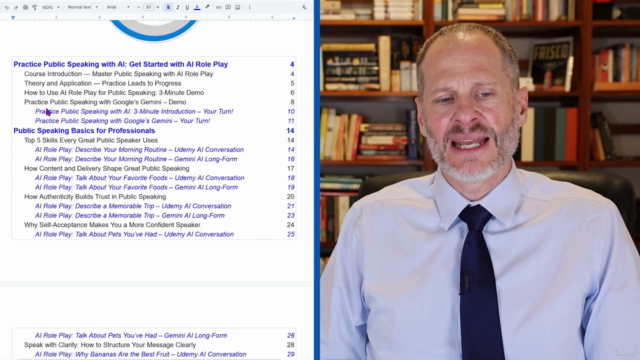
Task: Select the Paint format tool
Action: [x=35, y=7]
